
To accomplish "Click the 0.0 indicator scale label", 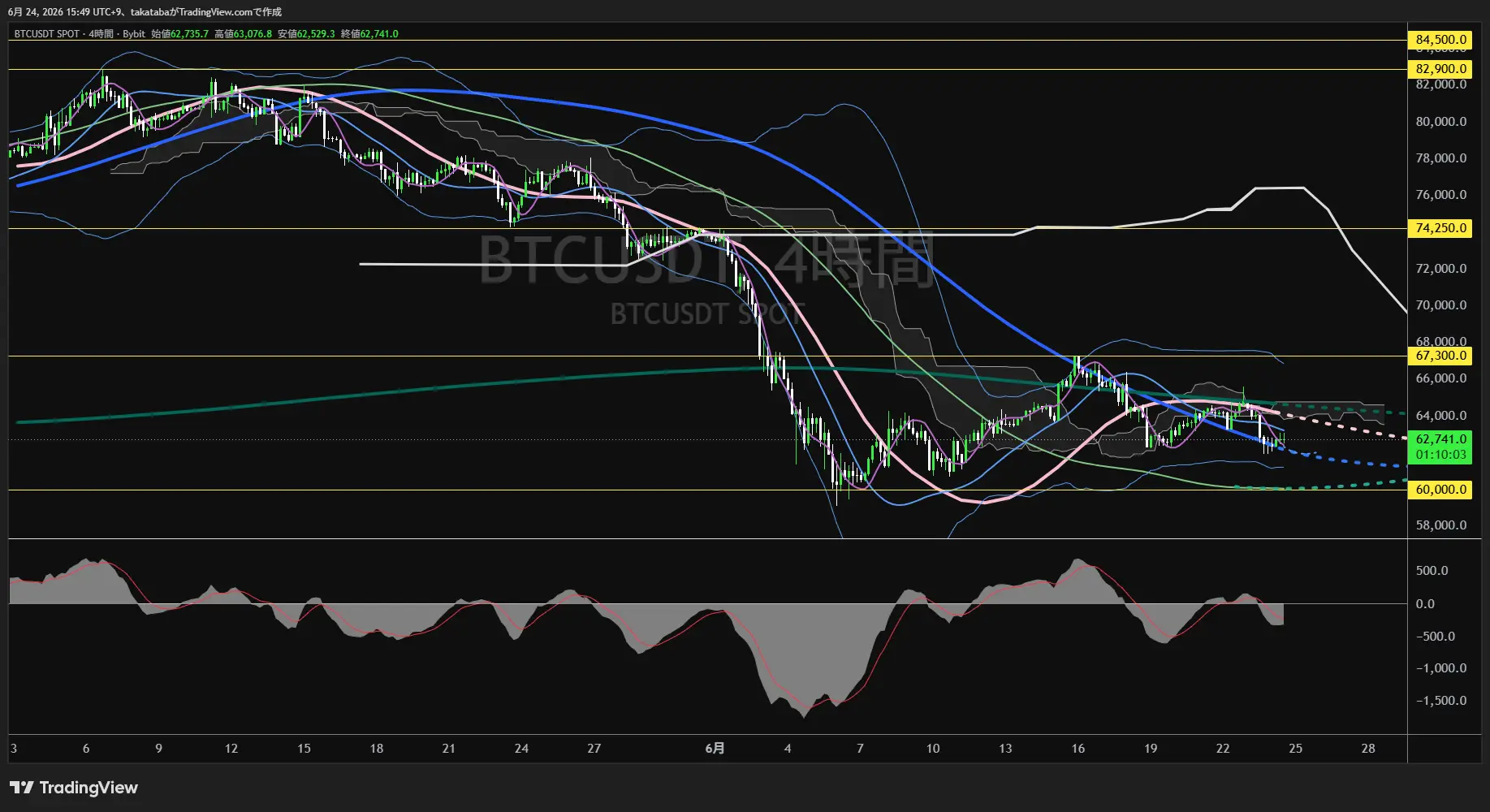I will 1425,604.
